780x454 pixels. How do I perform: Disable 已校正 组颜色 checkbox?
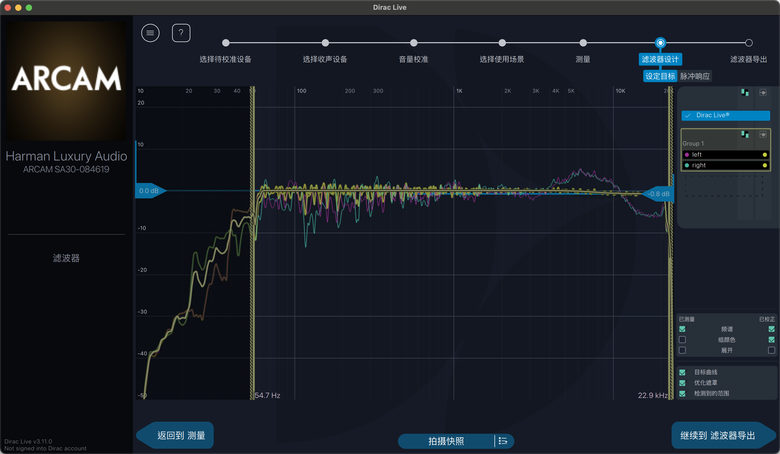pyautogui.click(x=772, y=340)
